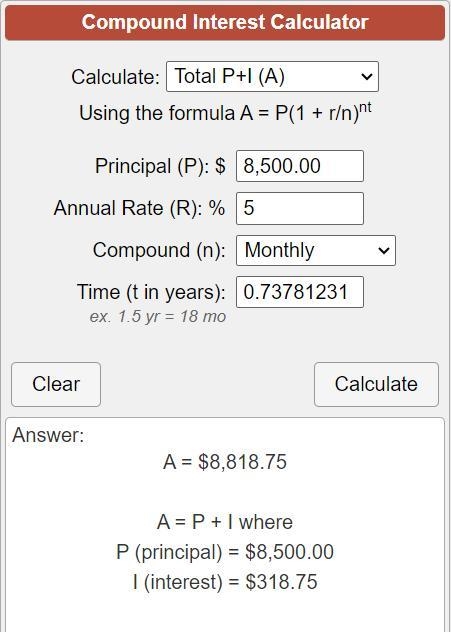Focus the Annual Rate (R) input field
451x632 pixels.
pyautogui.click(x=299, y=208)
